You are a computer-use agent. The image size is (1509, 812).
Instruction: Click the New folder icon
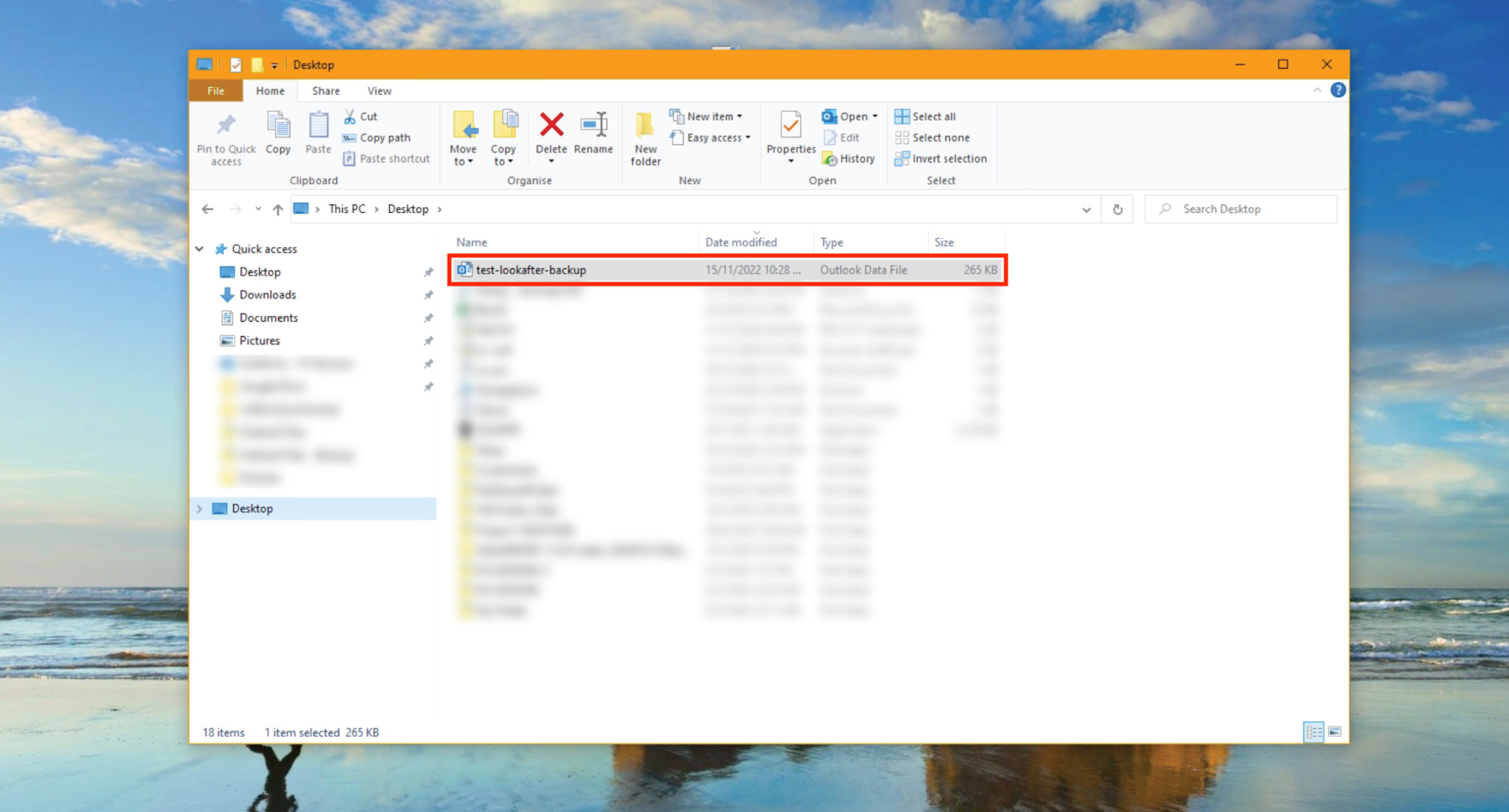coord(645,126)
